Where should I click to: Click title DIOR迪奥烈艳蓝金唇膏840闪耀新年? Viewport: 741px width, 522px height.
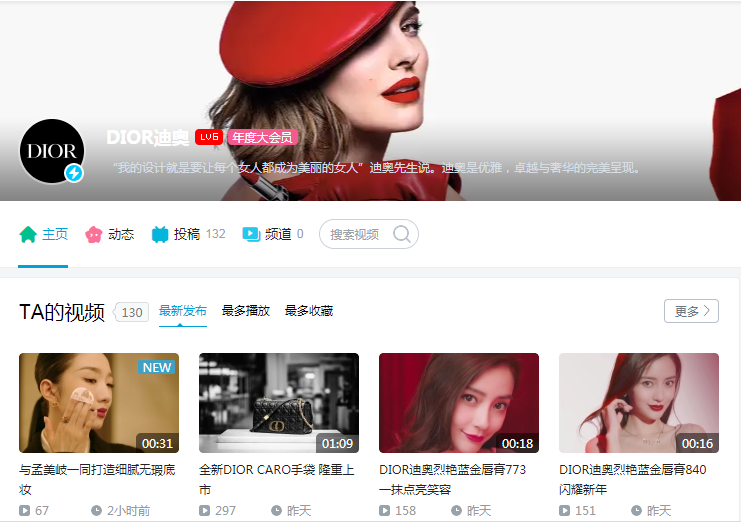[633, 479]
